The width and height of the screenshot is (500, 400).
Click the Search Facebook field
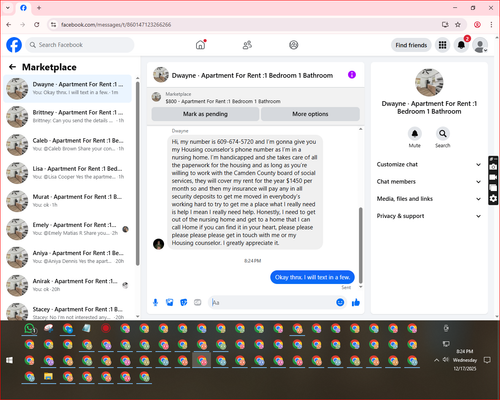(x=80, y=45)
